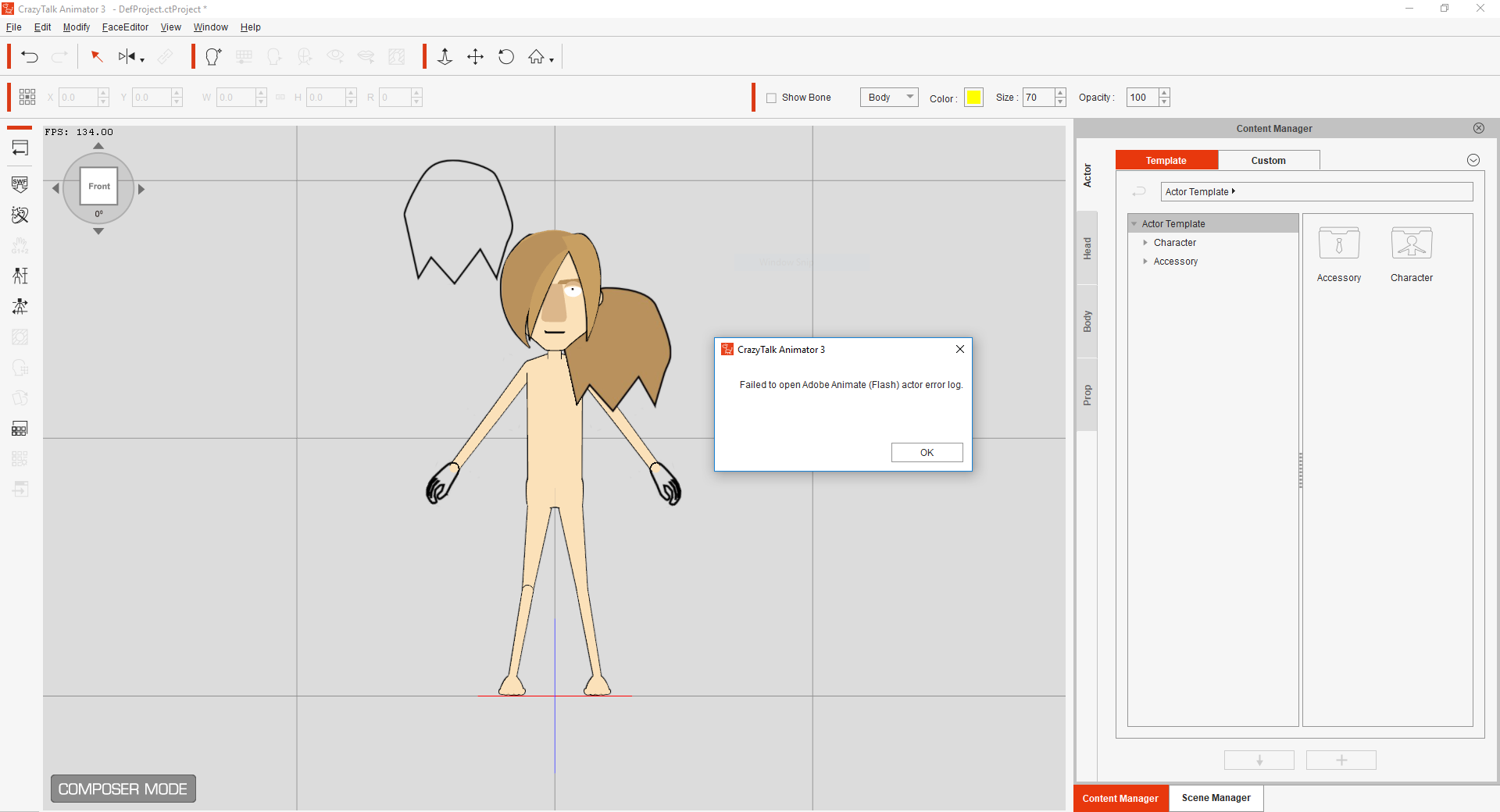The width and height of the screenshot is (1500, 812).
Task: Select the Head vertical tab
Action: pos(1087,248)
